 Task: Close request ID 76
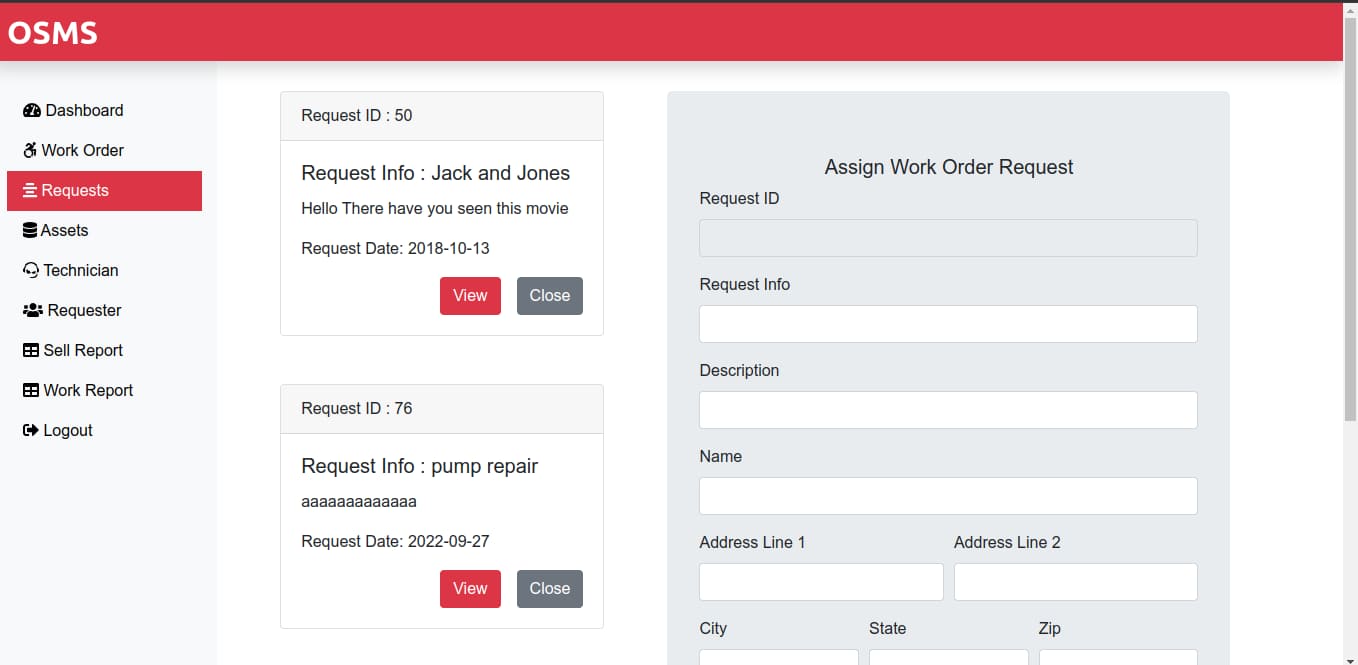(549, 588)
